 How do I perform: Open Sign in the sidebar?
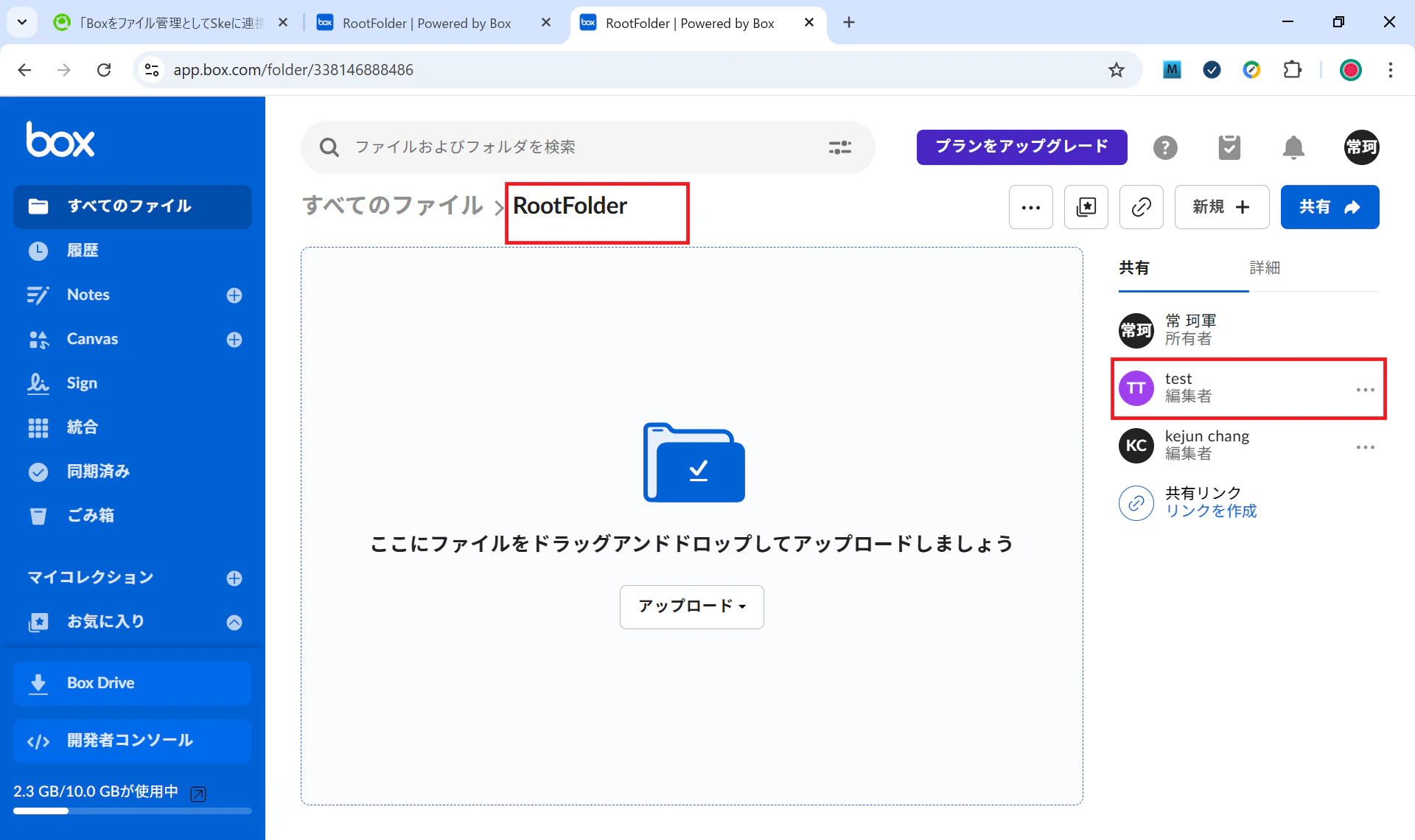click(82, 383)
